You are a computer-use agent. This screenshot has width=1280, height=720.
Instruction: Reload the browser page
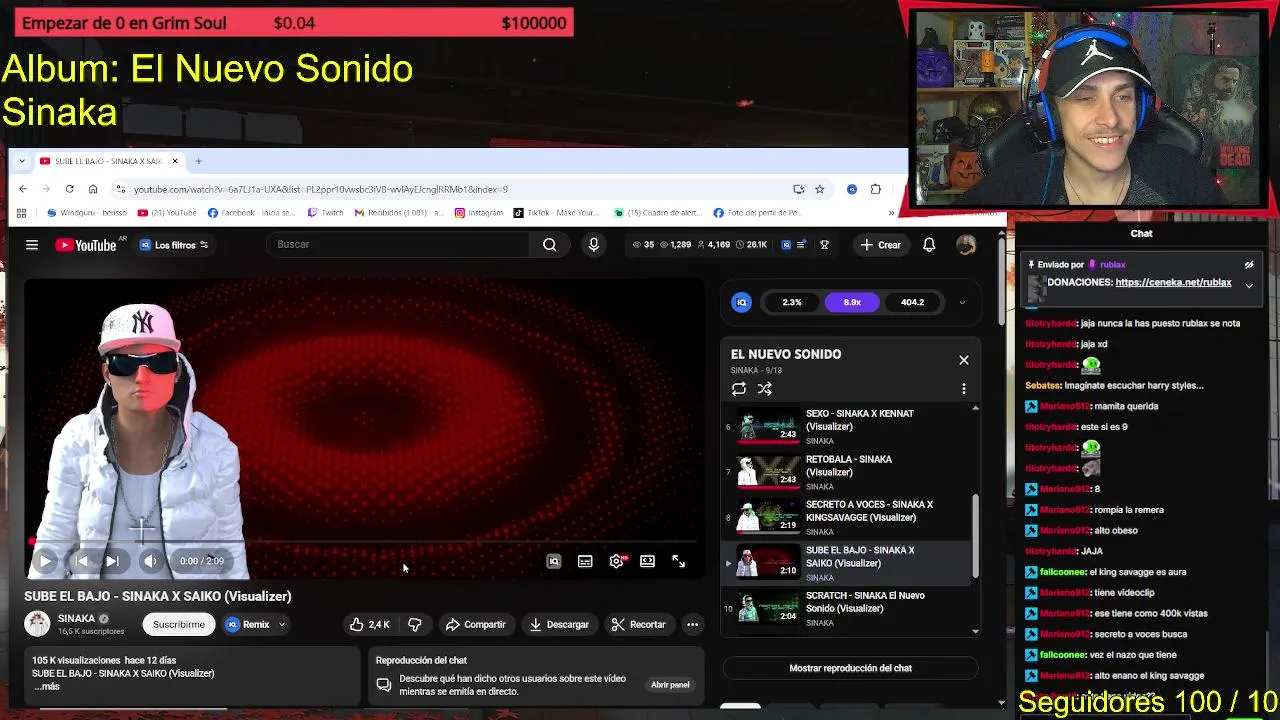pos(69,189)
